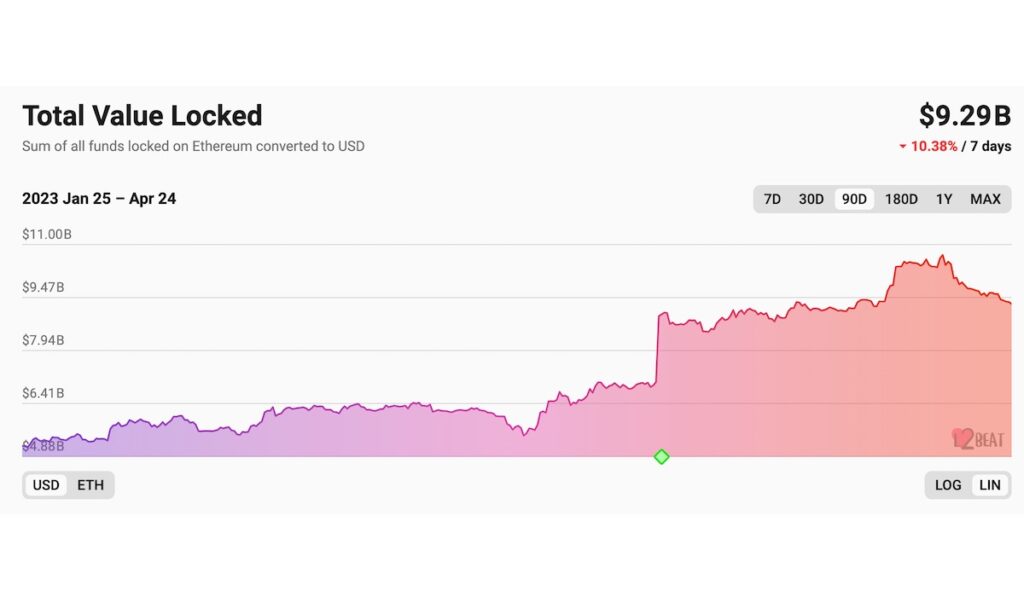Switch currency to ETH
The image size is (1024, 597).
click(x=90, y=485)
